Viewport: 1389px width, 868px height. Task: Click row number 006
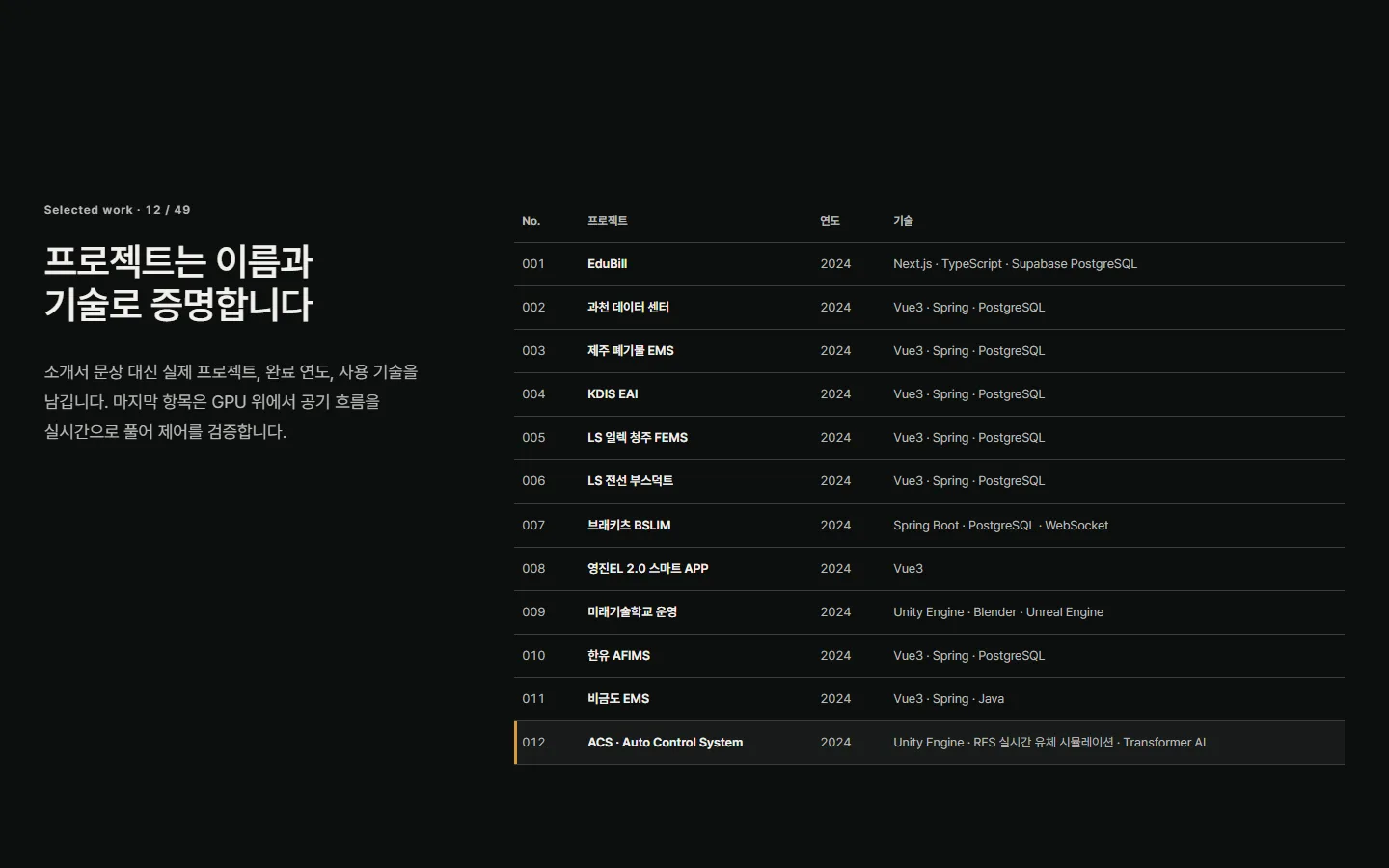click(533, 481)
